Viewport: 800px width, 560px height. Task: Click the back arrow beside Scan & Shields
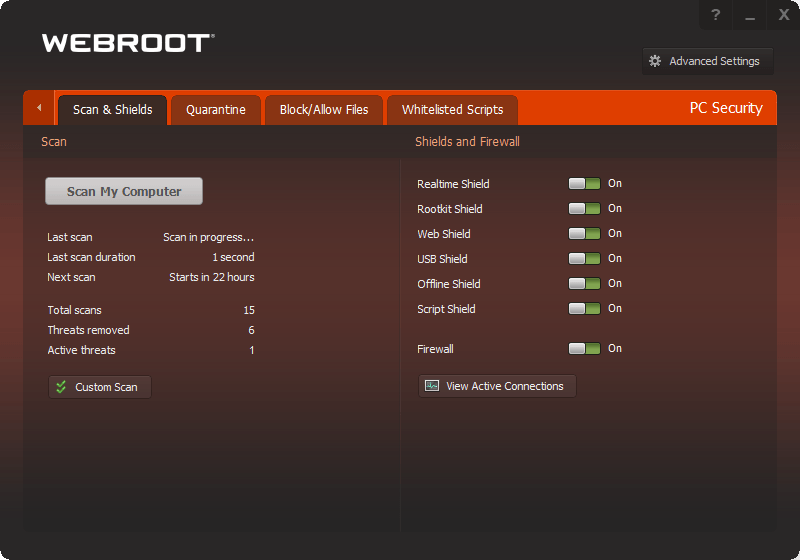click(39, 108)
